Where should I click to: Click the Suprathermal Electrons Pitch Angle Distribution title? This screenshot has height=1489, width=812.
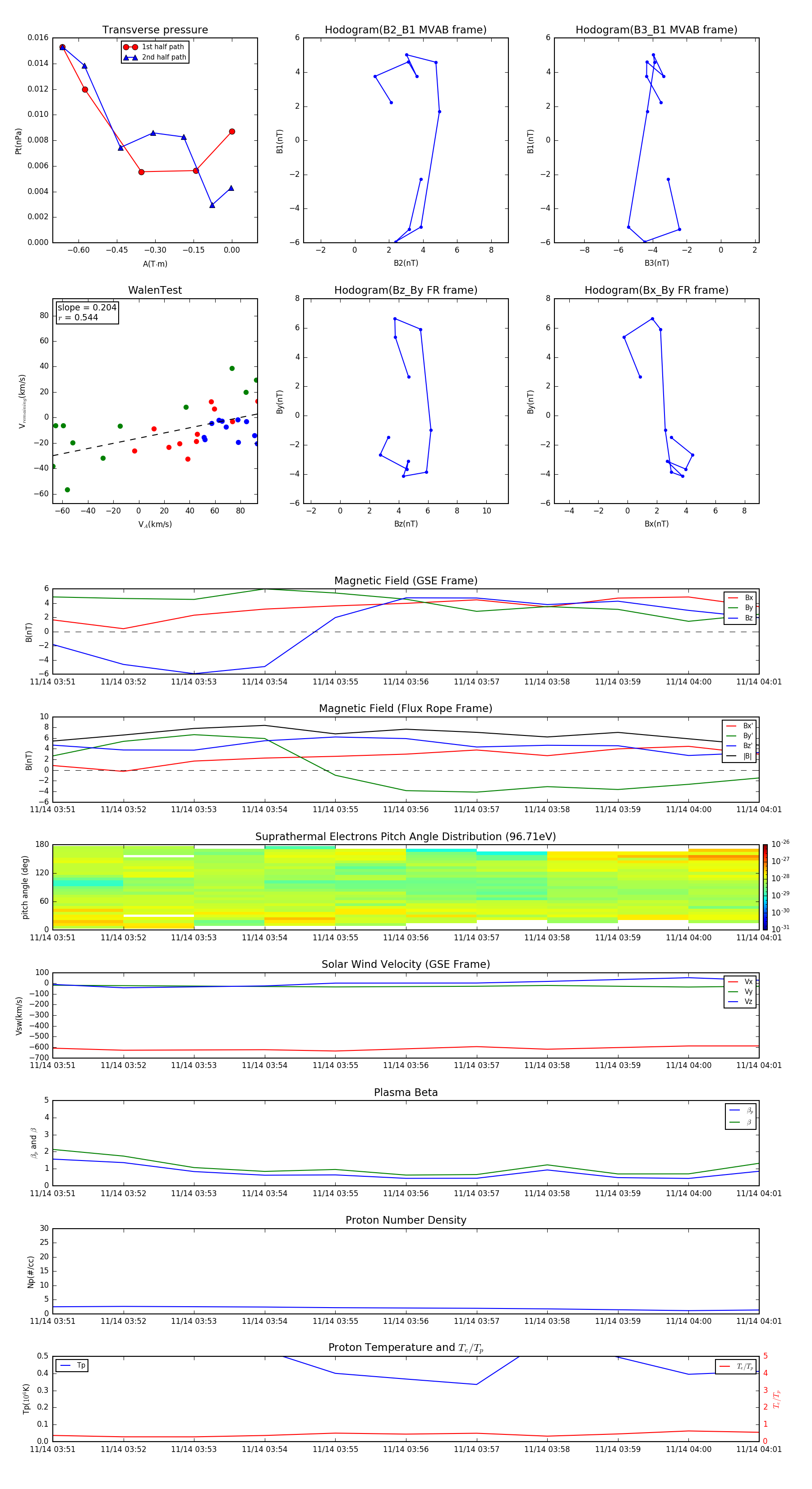click(x=406, y=837)
